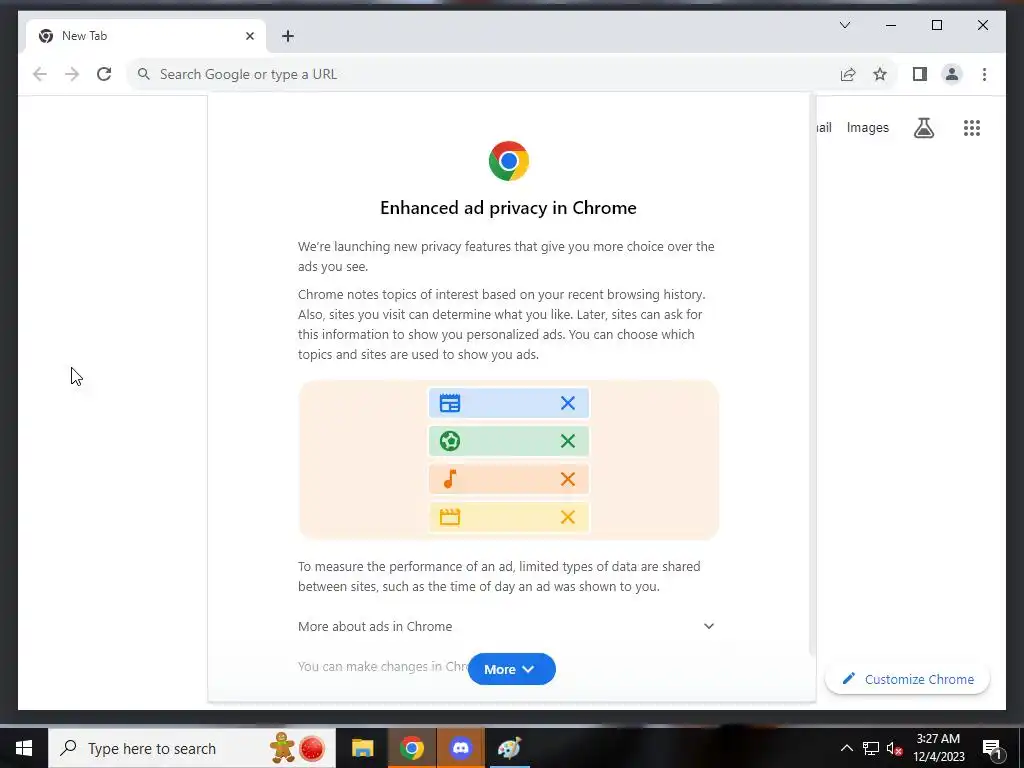Click the blue More button
The height and width of the screenshot is (768, 1024).
pos(511,669)
